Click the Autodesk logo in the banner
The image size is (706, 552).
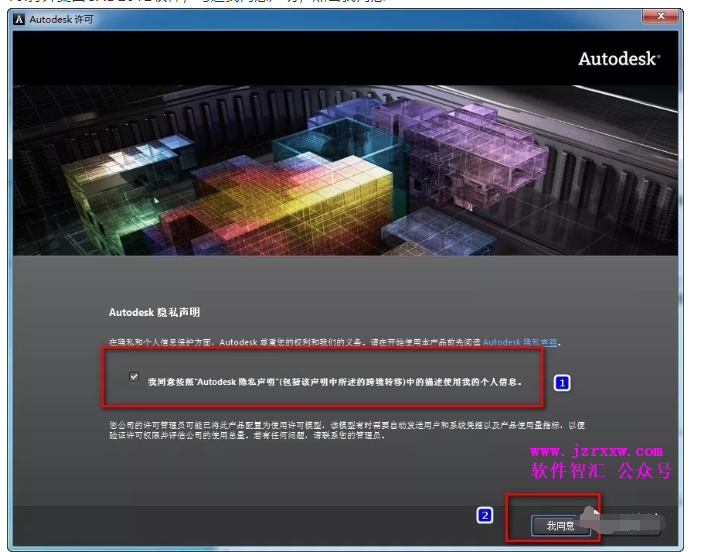click(619, 59)
